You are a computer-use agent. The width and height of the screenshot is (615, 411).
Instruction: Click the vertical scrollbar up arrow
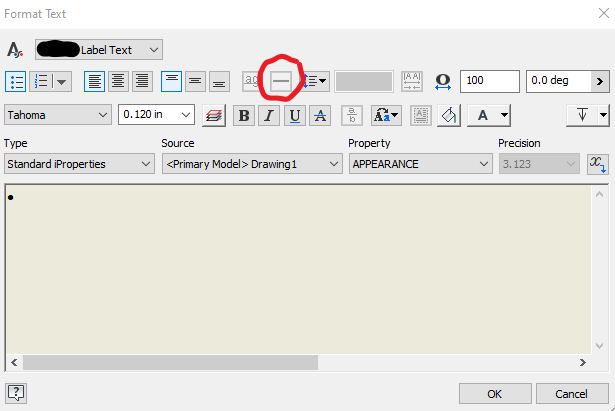pos(599,194)
